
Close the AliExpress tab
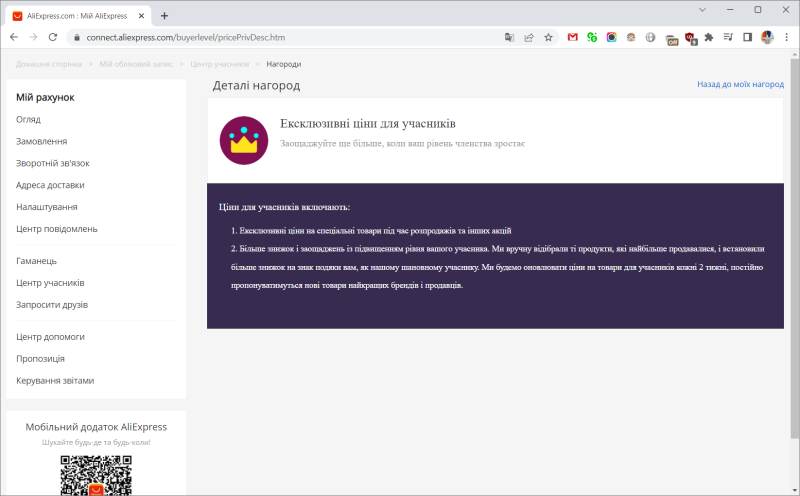point(142,15)
